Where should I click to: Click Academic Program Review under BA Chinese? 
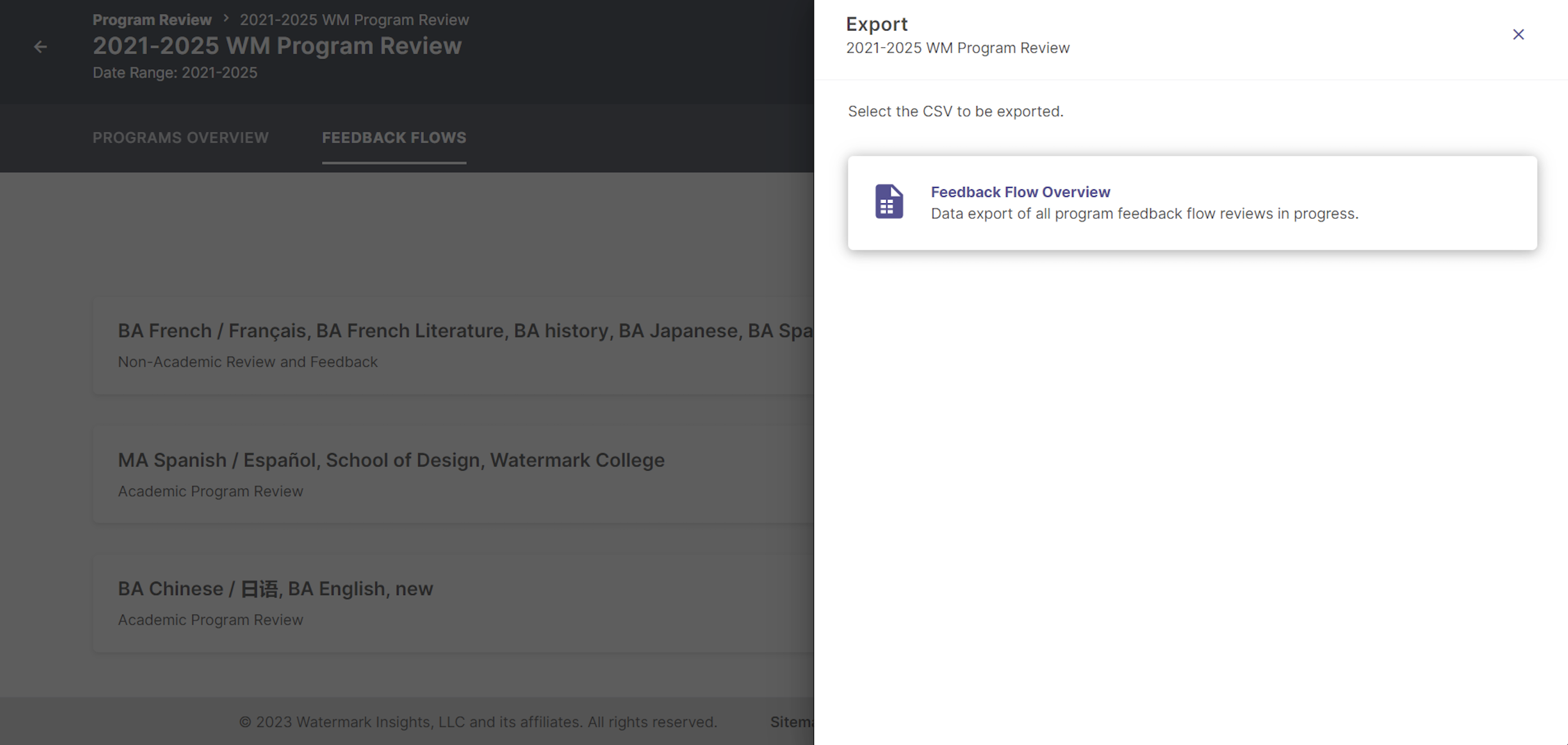coord(210,620)
